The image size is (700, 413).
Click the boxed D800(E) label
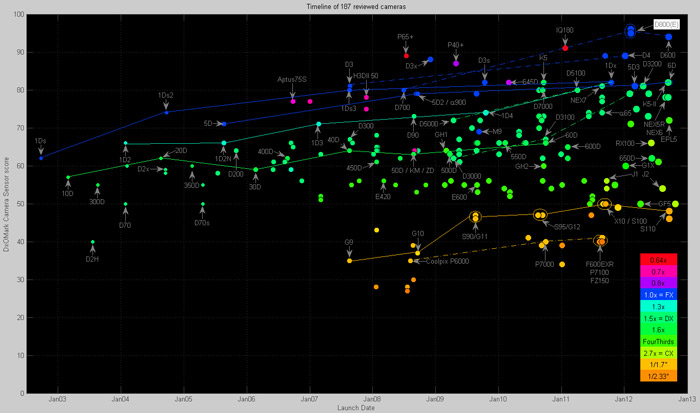[x=667, y=25]
